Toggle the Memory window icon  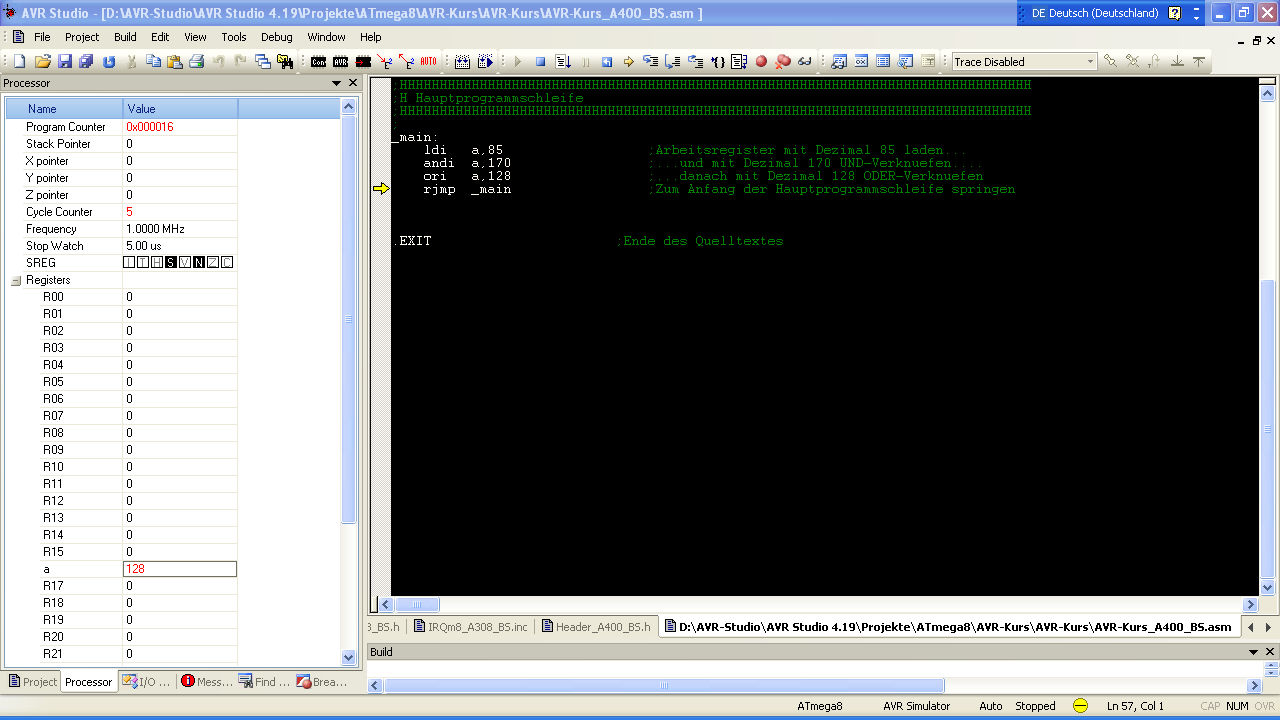coord(882,61)
